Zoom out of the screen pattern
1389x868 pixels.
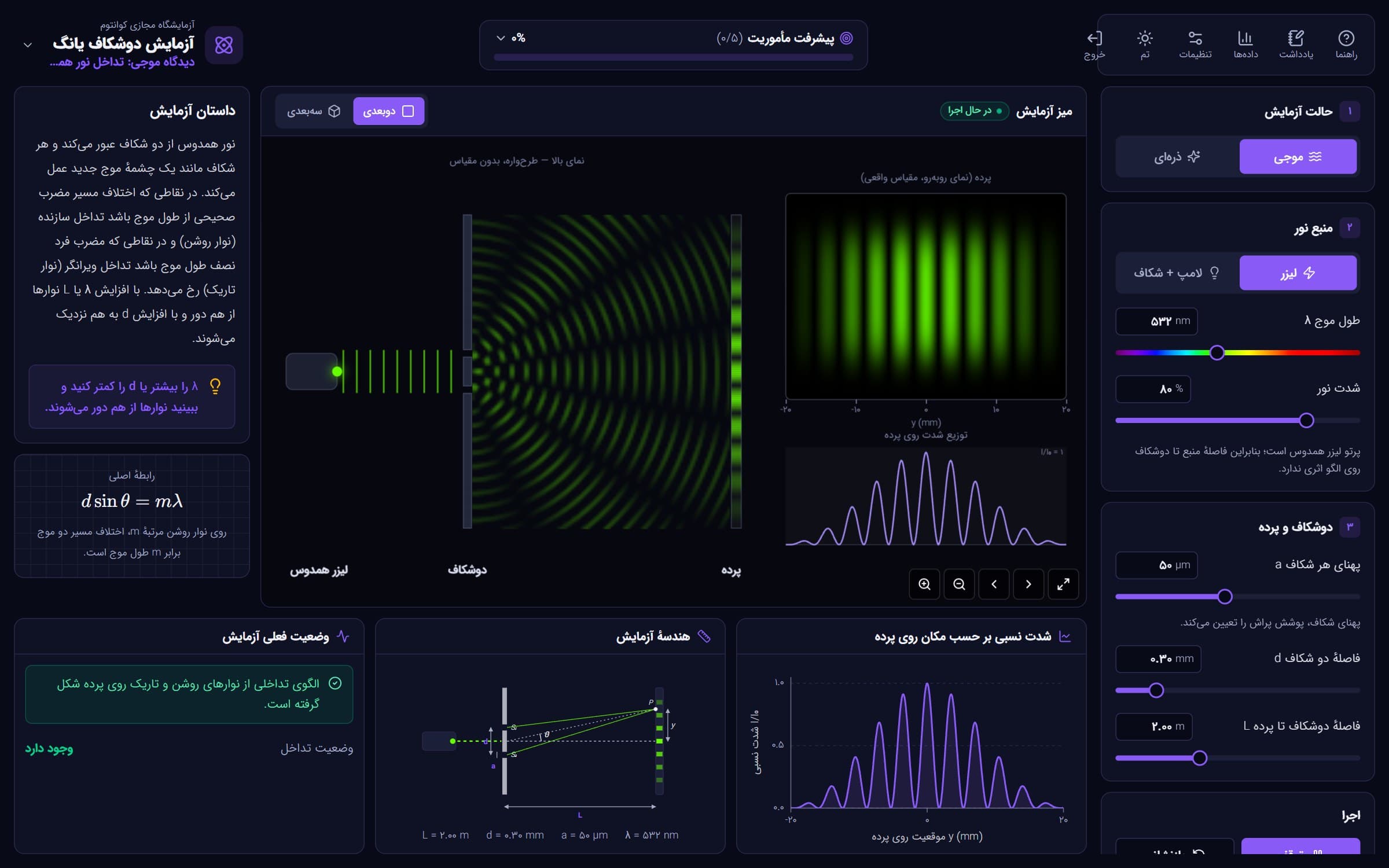point(959,584)
